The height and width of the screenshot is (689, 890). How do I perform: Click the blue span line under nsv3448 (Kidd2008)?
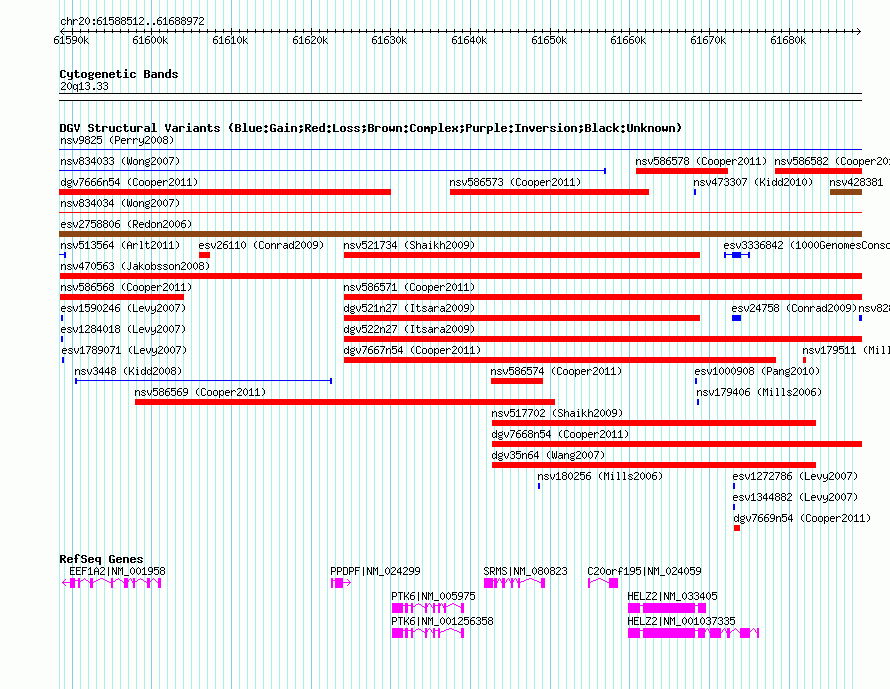203,381
